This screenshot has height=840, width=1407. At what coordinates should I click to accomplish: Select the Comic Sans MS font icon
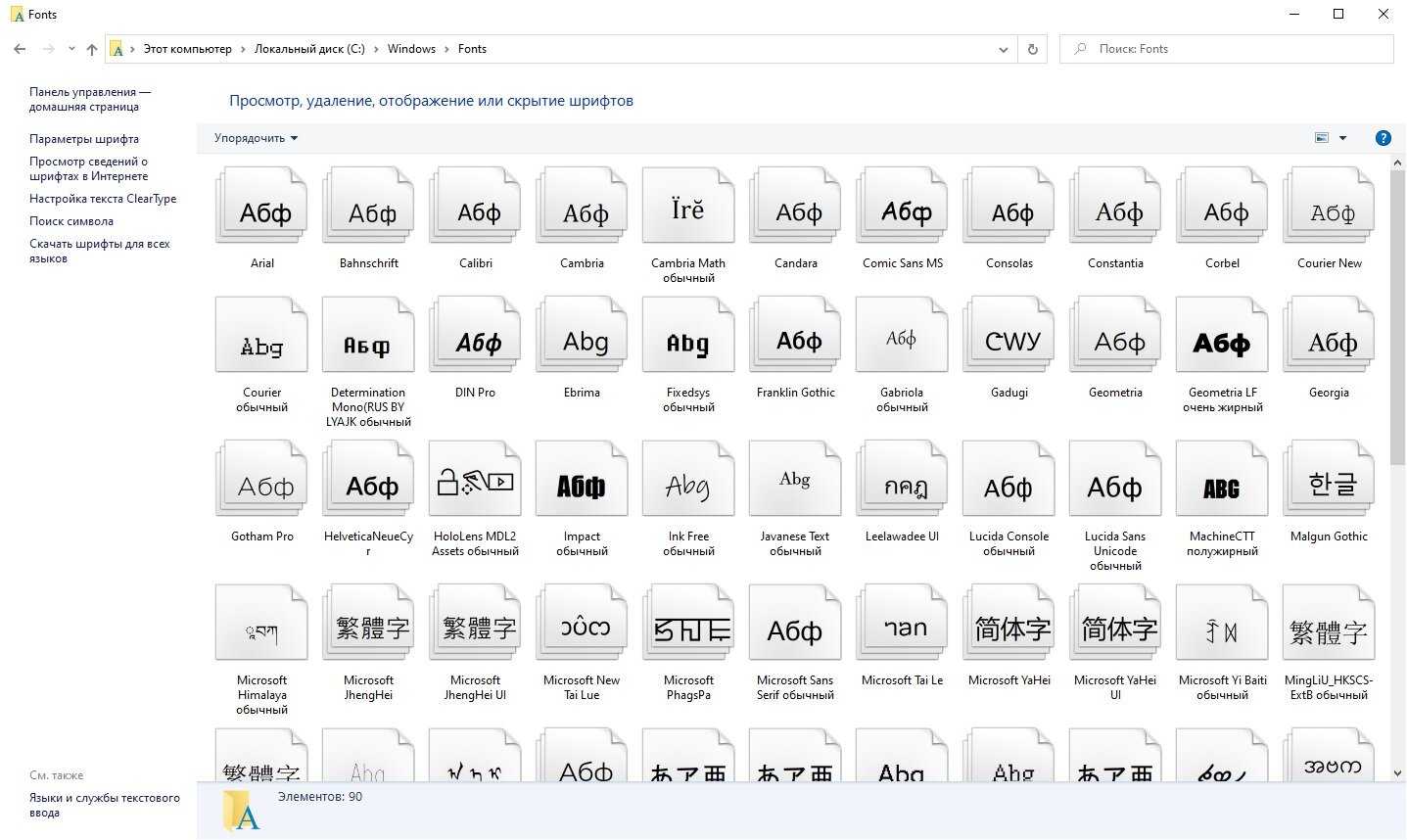tap(902, 205)
